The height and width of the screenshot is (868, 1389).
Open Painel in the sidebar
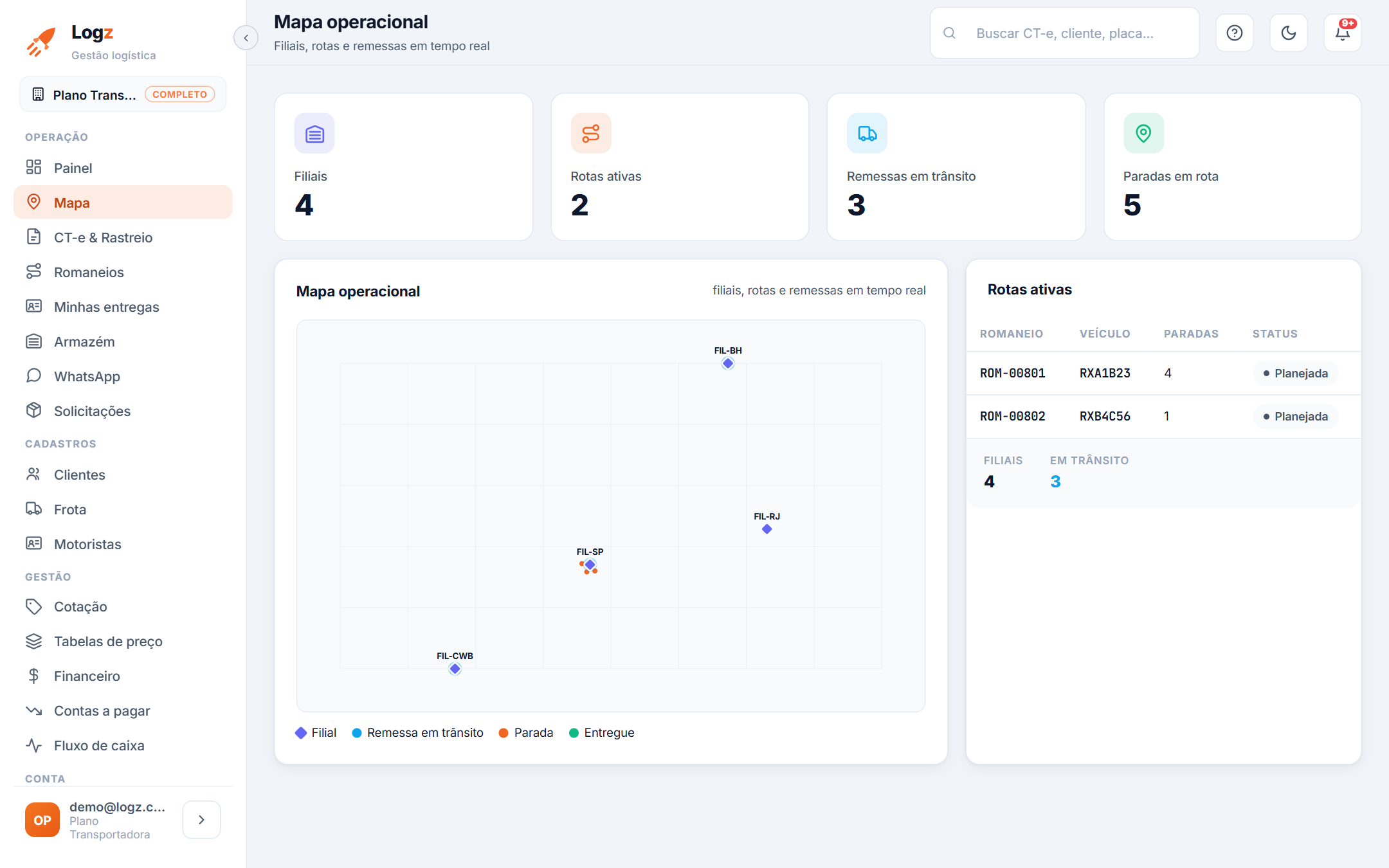point(123,168)
